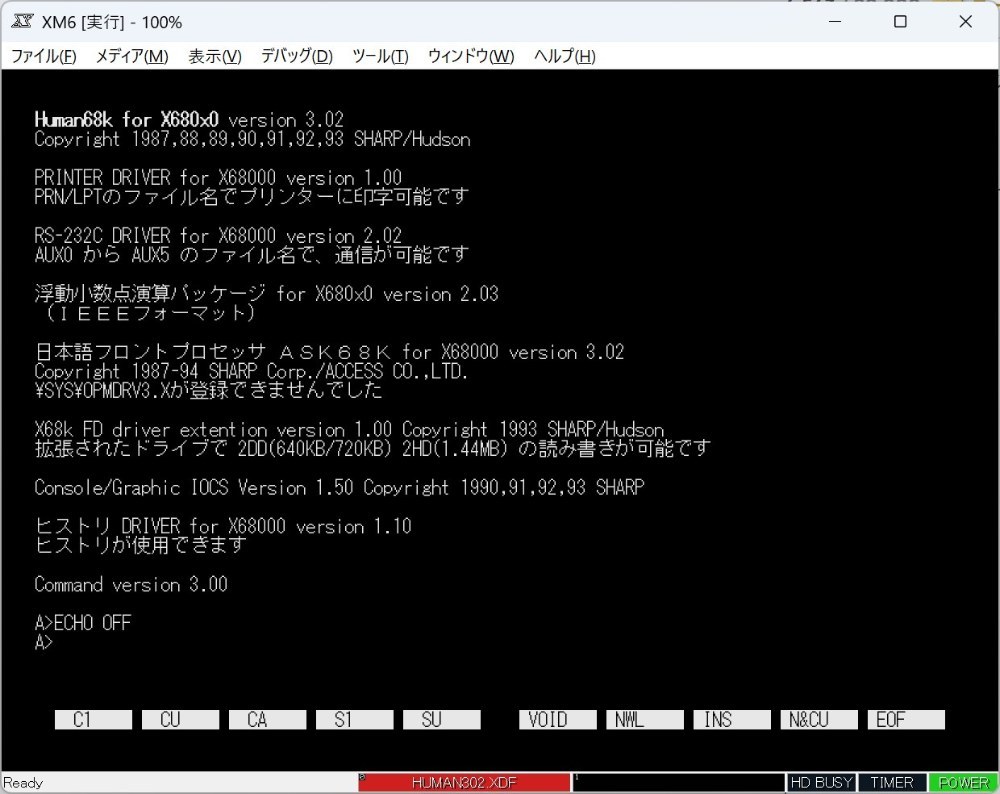This screenshot has width=1000, height=794.
Task: Open the 表示(V) menu
Action: (214, 56)
